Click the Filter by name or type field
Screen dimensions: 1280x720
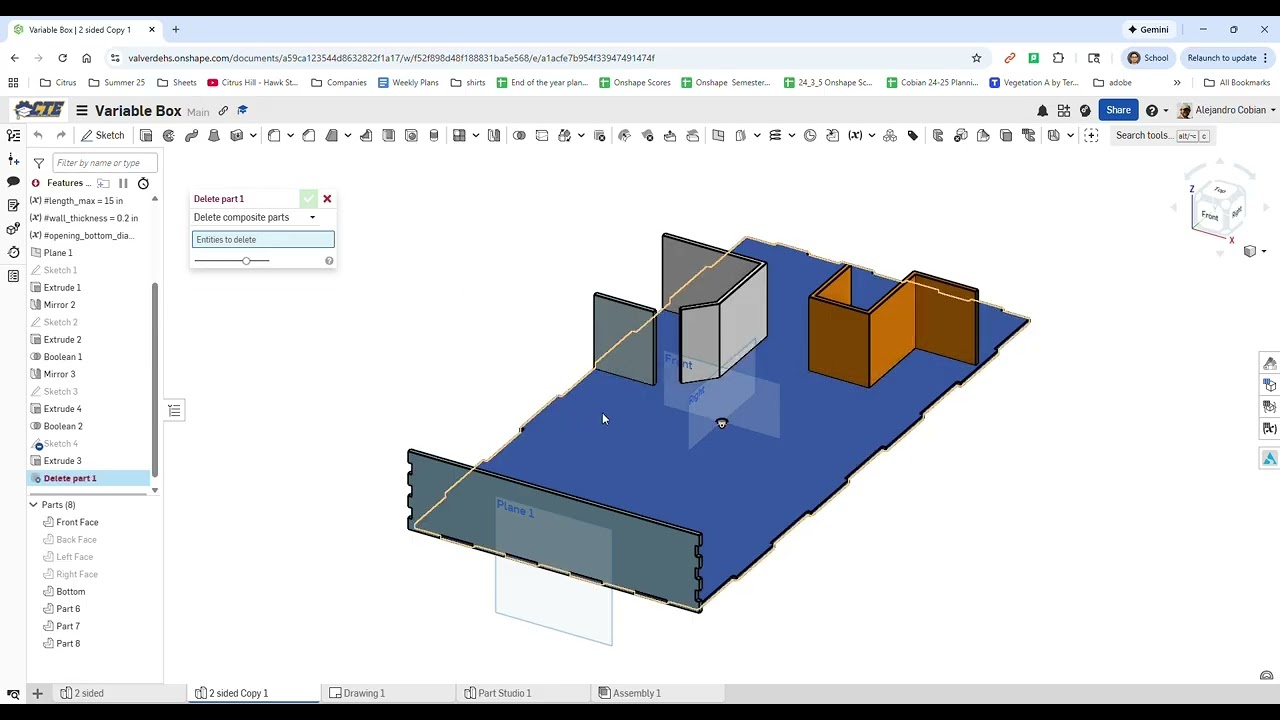pyautogui.click(x=104, y=163)
